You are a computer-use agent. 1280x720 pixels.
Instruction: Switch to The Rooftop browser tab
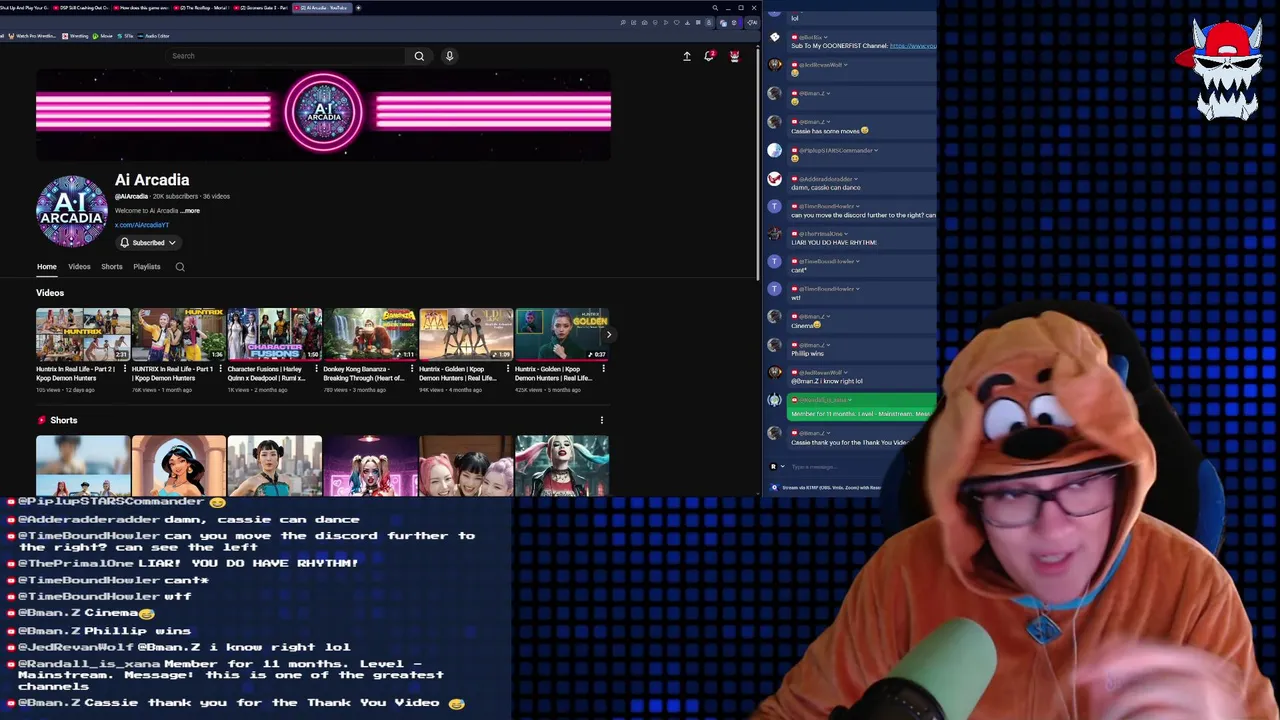203,8
